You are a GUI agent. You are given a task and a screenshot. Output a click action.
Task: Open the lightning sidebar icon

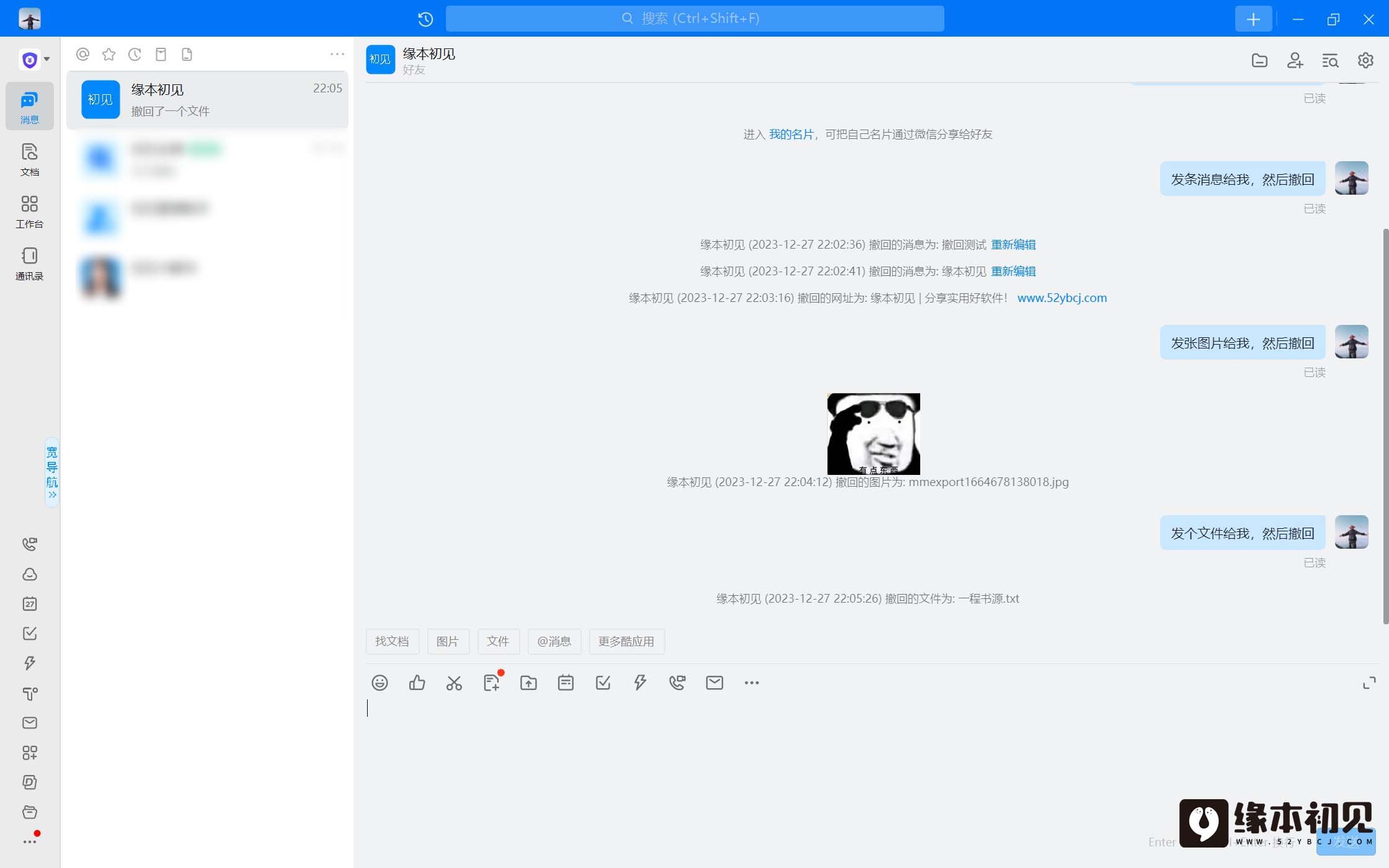click(x=30, y=663)
